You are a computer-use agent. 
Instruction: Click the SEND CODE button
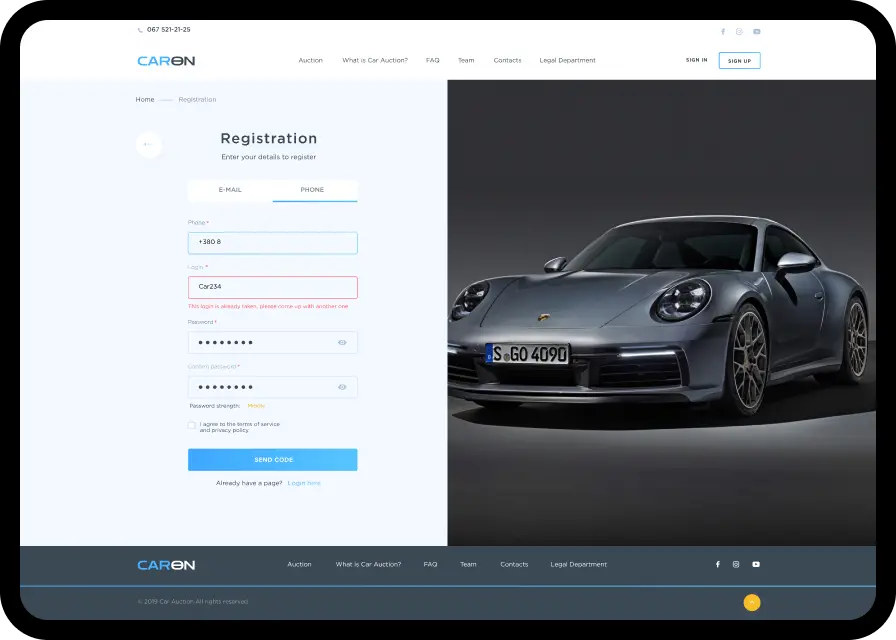pos(273,460)
